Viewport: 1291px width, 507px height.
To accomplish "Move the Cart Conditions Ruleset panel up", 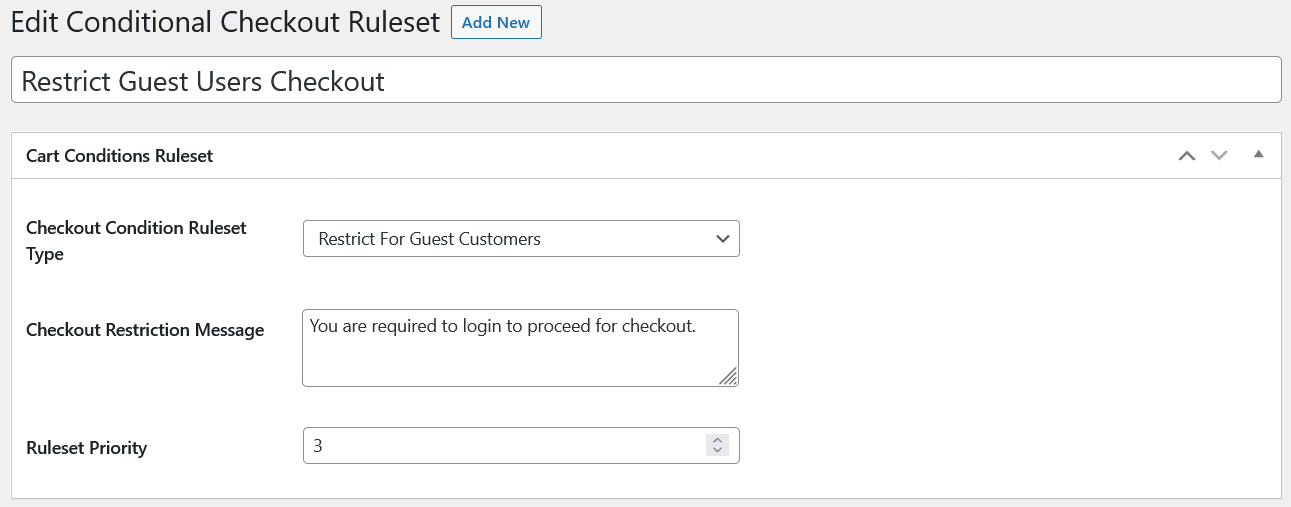I will coord(1187,155).
